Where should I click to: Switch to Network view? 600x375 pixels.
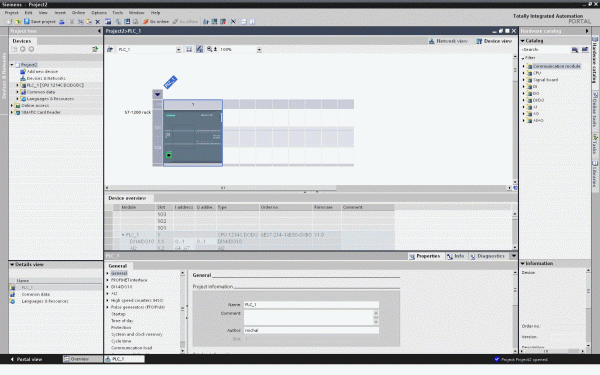click(x=448, y=41)
